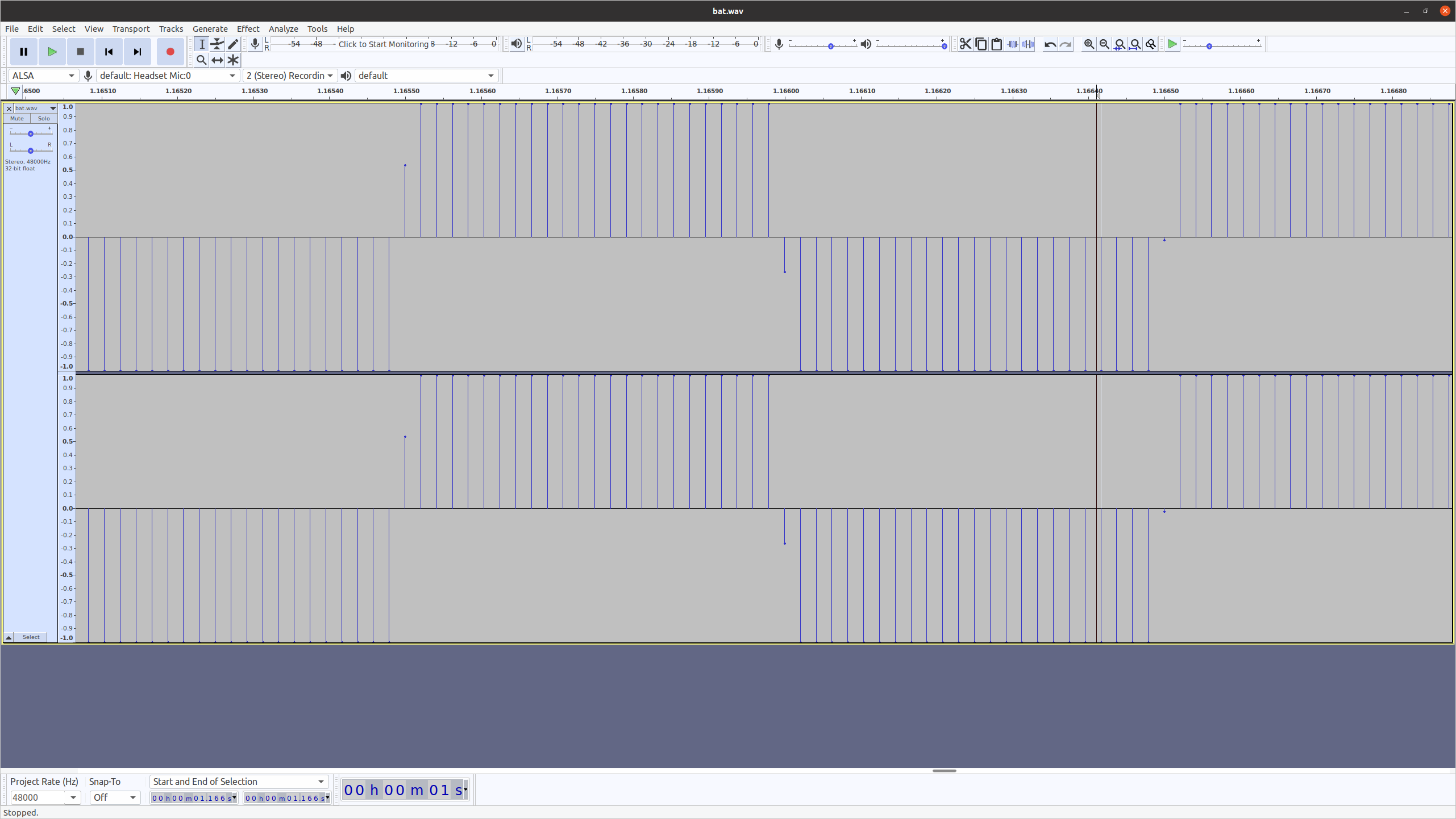The image size is (1456, 819).
Task: Open the Analyze menu
Action: click(x=283, y=28)
